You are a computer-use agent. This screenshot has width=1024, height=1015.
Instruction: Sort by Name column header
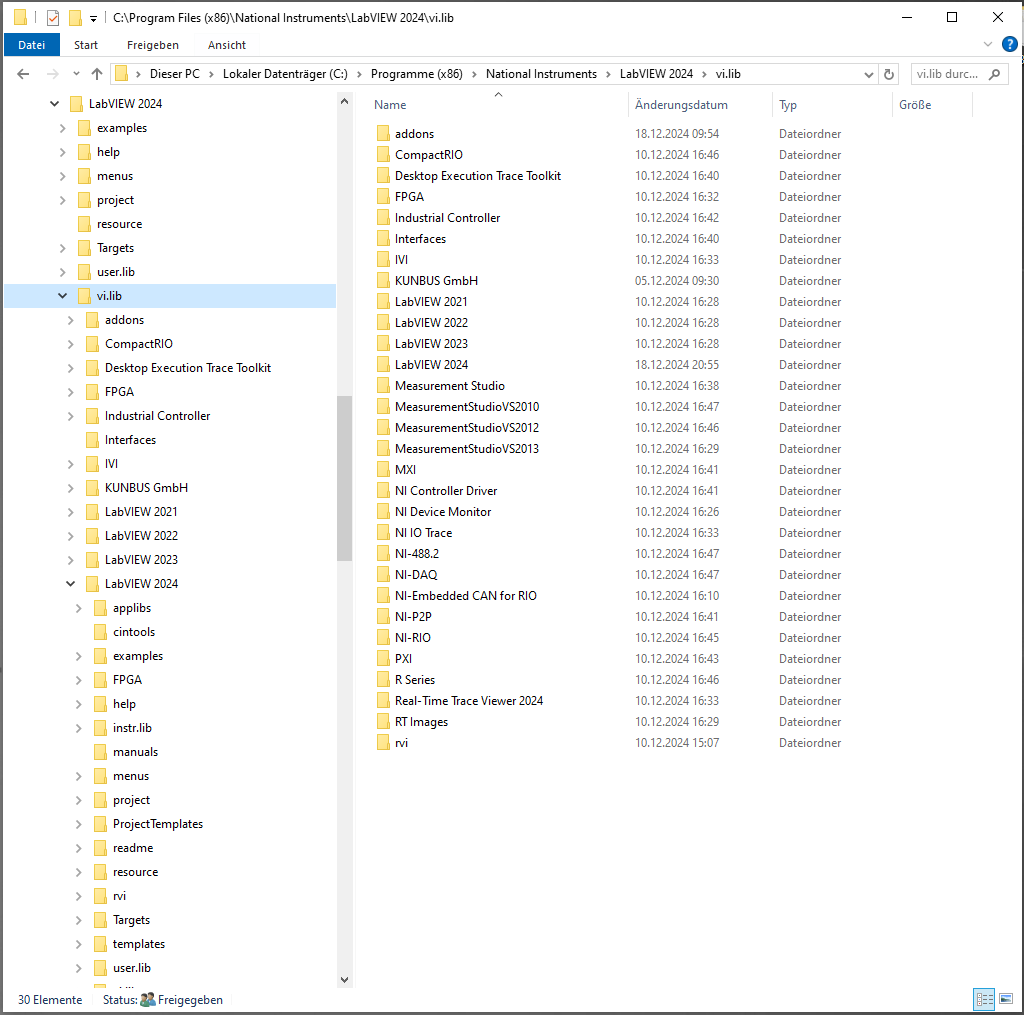[x=390, y=105]
